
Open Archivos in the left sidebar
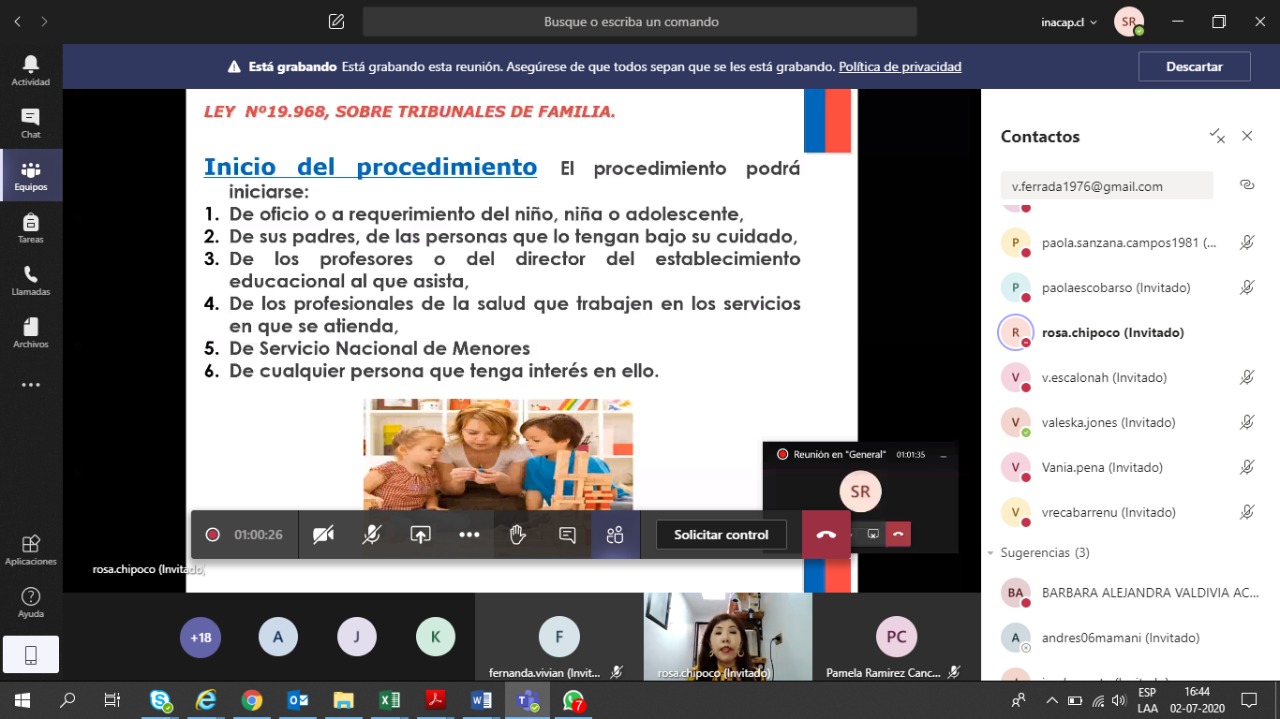click(31, 333)
